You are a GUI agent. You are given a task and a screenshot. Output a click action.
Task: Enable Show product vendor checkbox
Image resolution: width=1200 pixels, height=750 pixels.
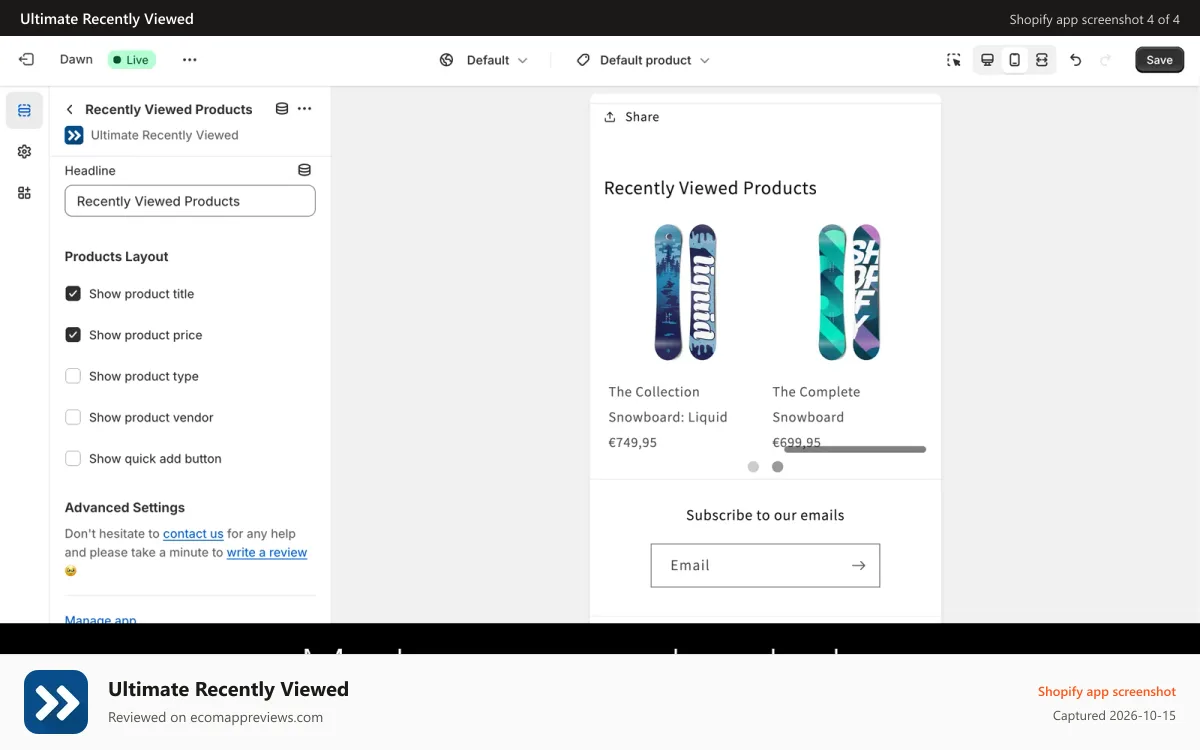tap(73, 417)
